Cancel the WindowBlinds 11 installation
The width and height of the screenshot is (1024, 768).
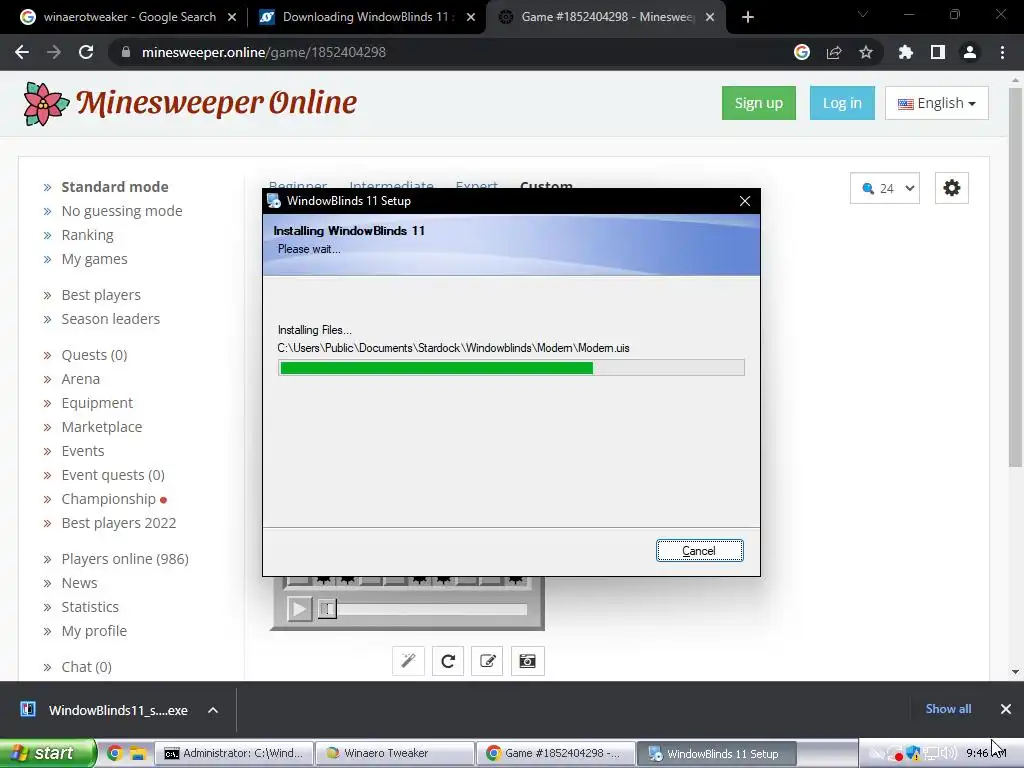(699, 551)
